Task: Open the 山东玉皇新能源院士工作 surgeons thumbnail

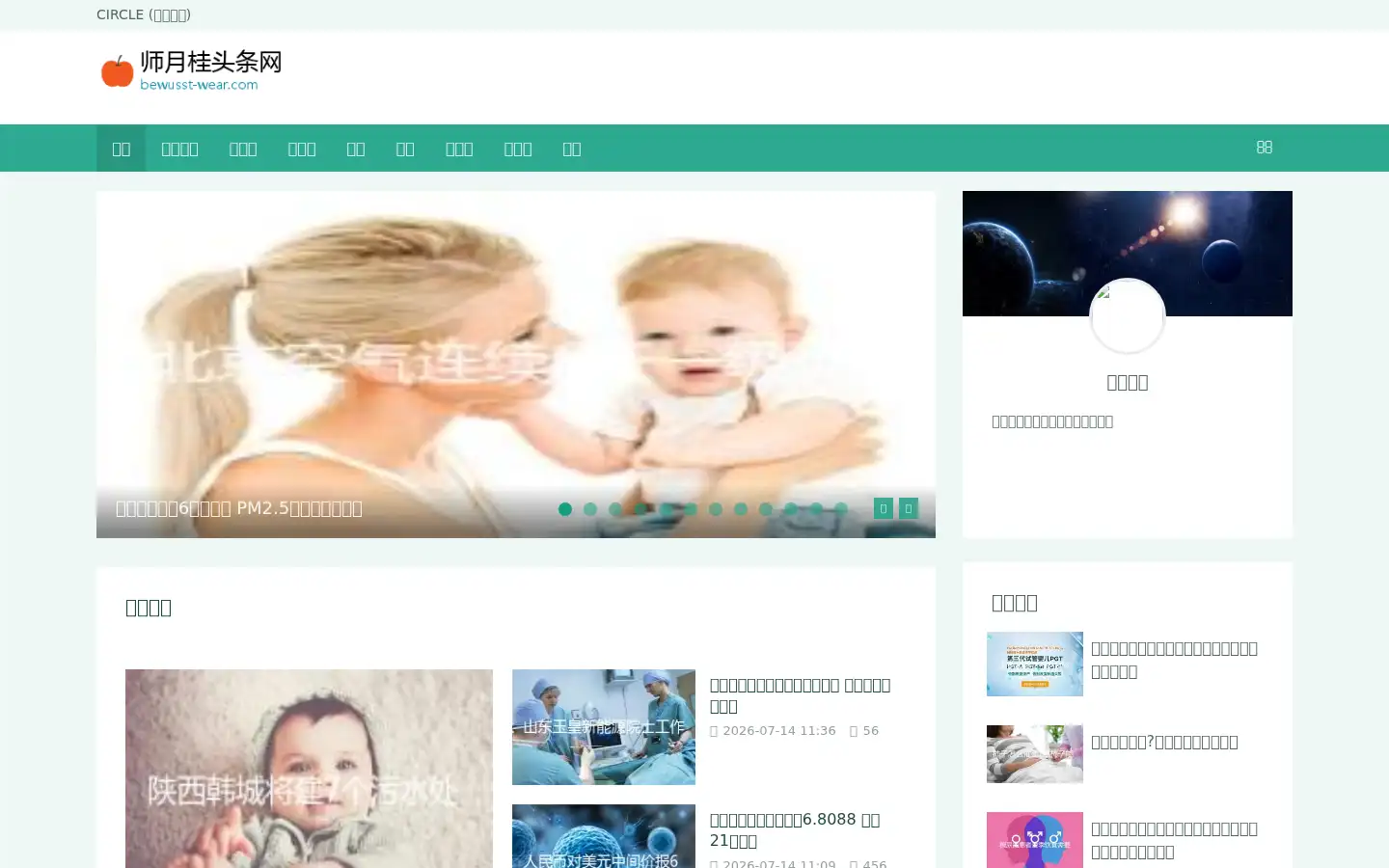Action: [604, 727]
